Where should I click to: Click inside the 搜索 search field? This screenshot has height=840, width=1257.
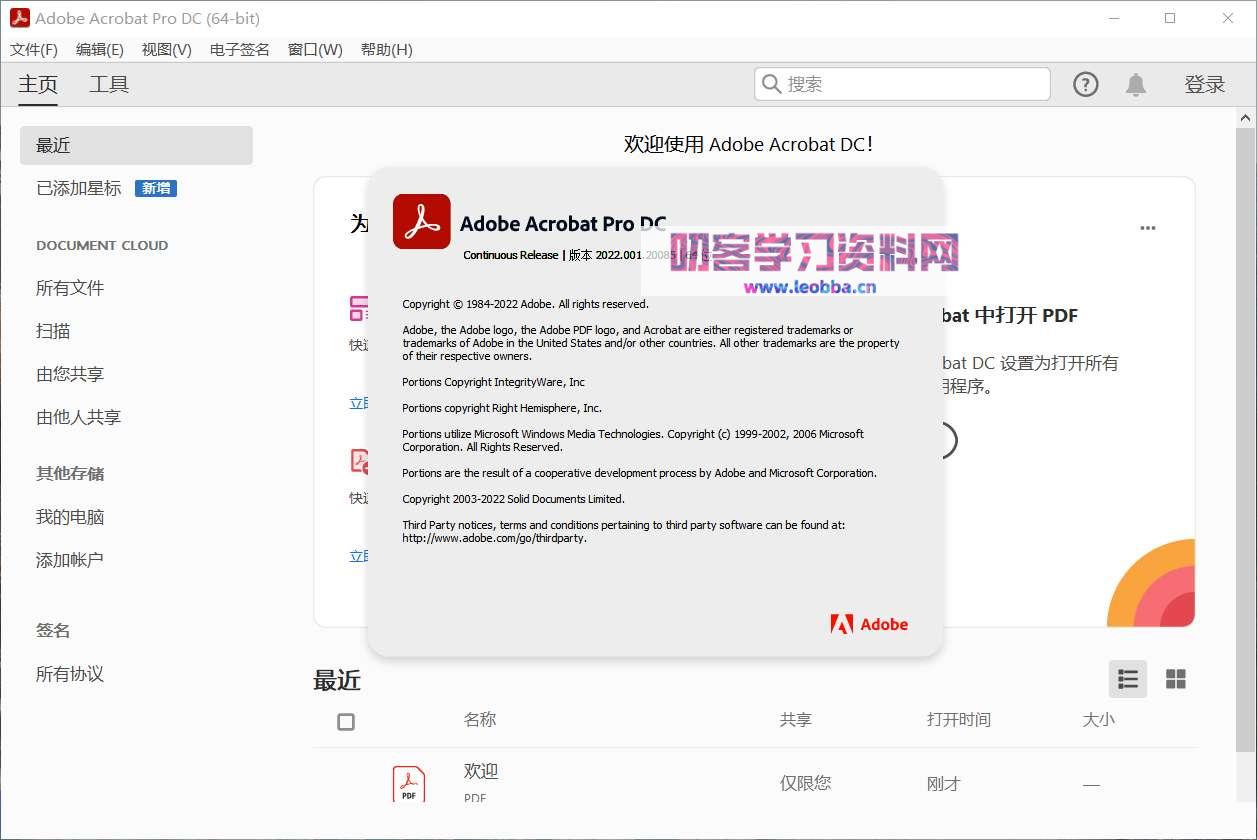pyautogui.click(x=900, y=84)
